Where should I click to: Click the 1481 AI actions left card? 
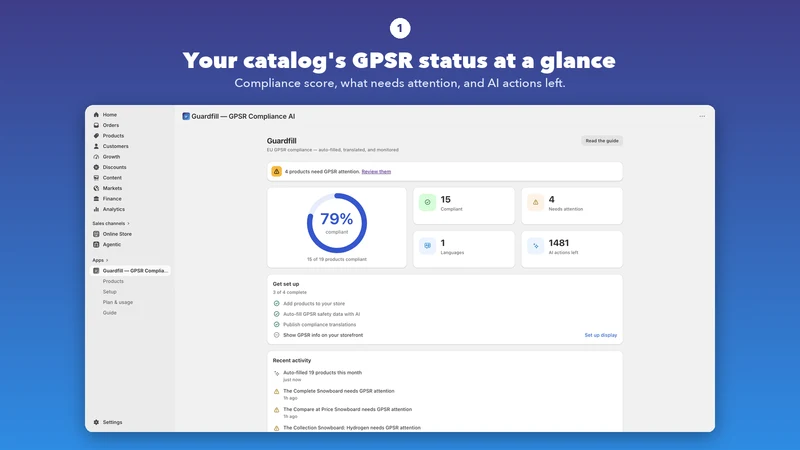[572, 249]
